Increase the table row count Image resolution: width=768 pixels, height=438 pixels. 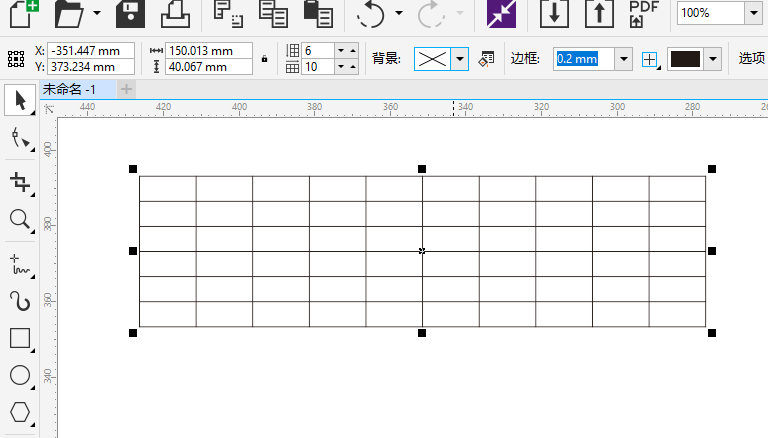(x=353, y=50)
